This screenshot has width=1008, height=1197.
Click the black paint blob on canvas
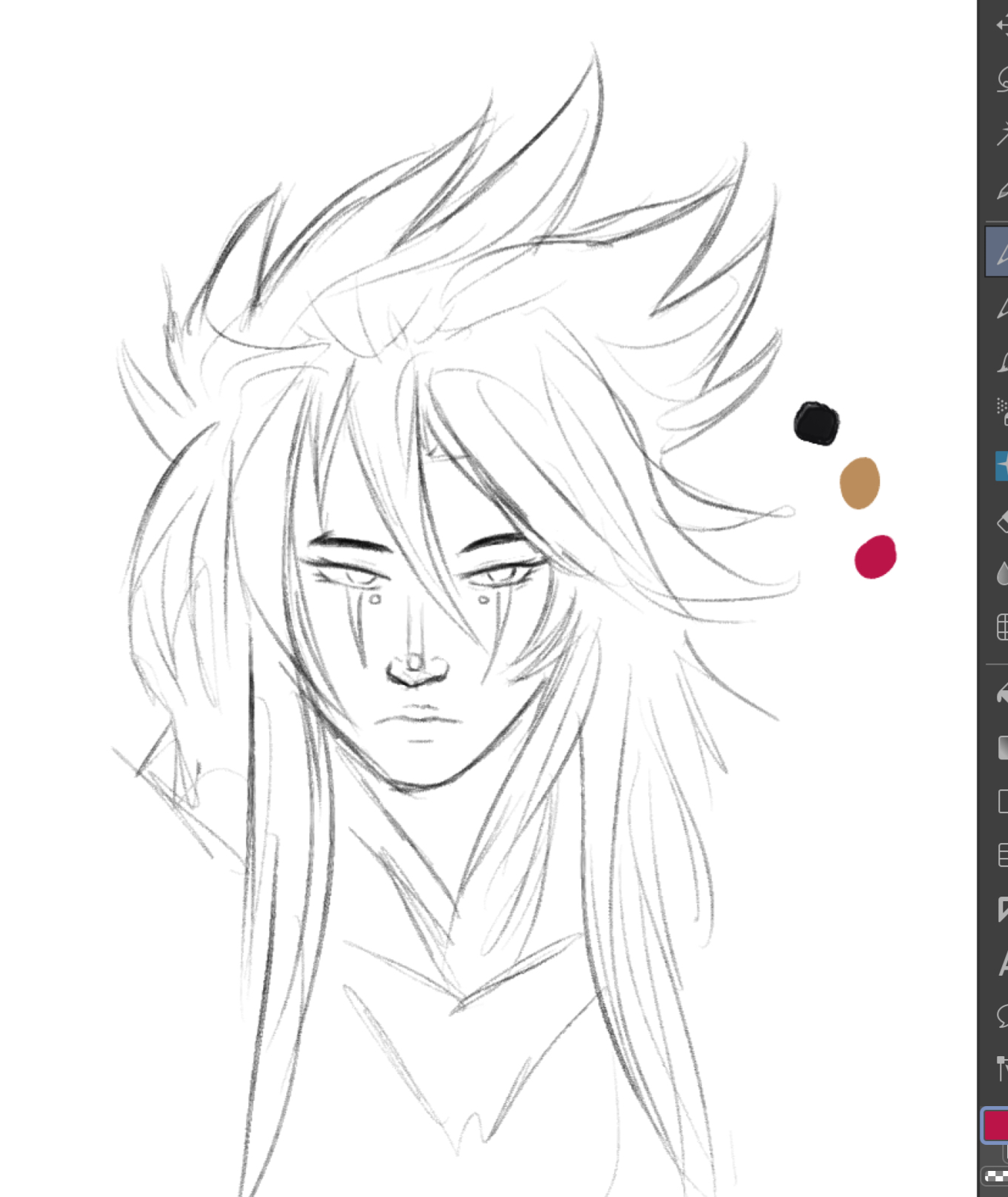tap(817, 423)
